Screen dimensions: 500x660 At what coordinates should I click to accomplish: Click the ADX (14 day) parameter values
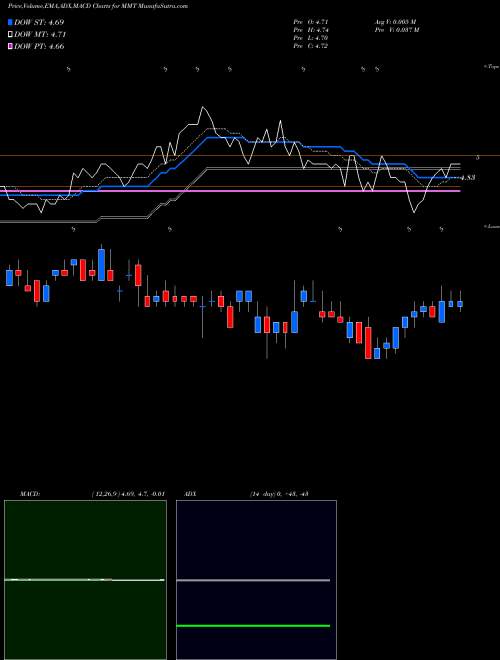278,494
